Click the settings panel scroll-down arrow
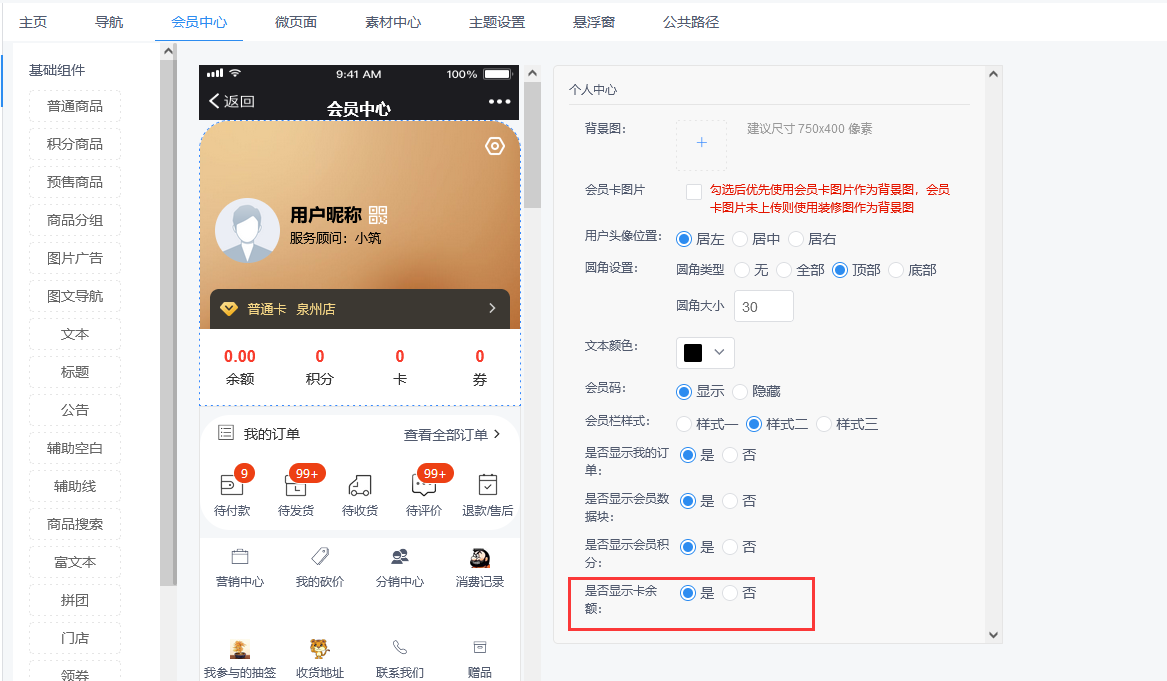This screenshot has height=681, width=1167. (x=993, y=635)
